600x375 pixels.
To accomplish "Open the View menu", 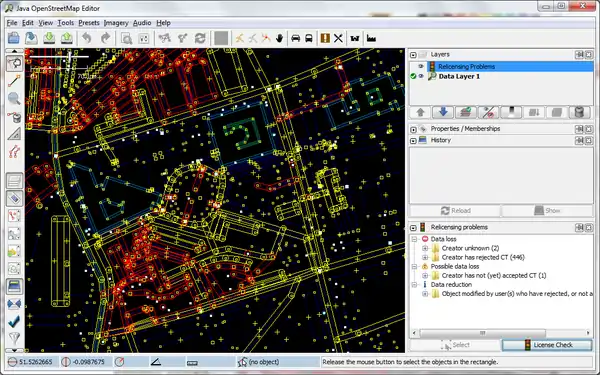I will pos(46,23).
